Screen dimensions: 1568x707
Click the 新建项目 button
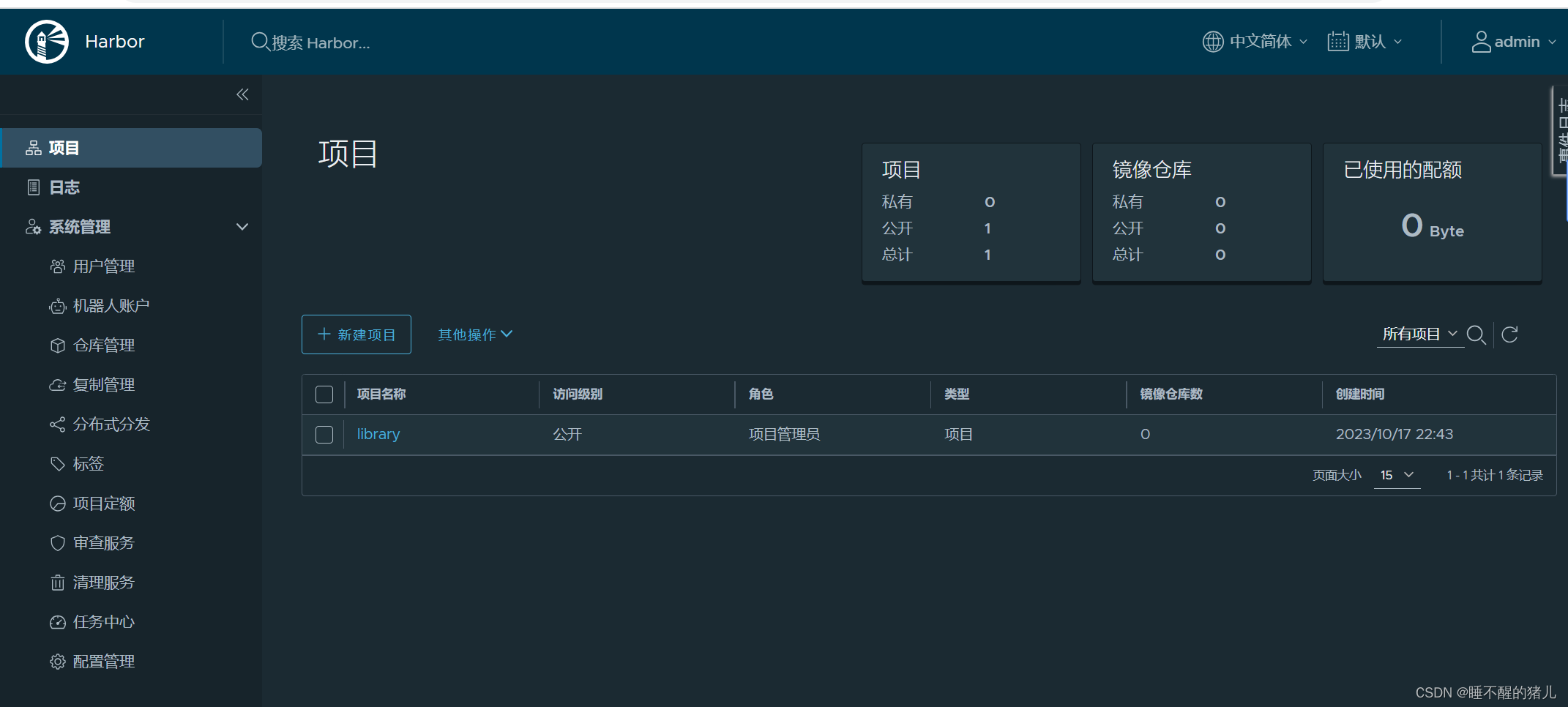click(x=356, y=334)
